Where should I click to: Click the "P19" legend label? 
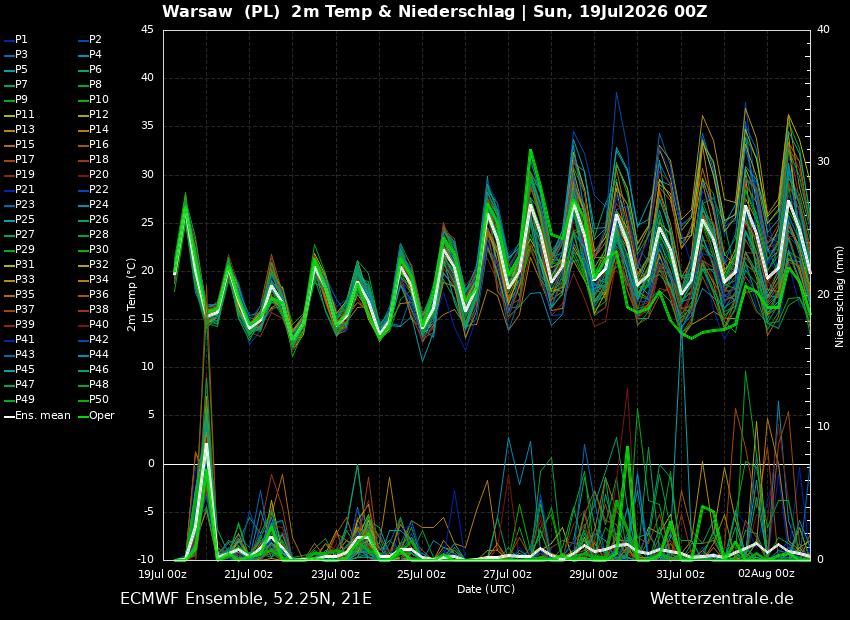(25, 174)
